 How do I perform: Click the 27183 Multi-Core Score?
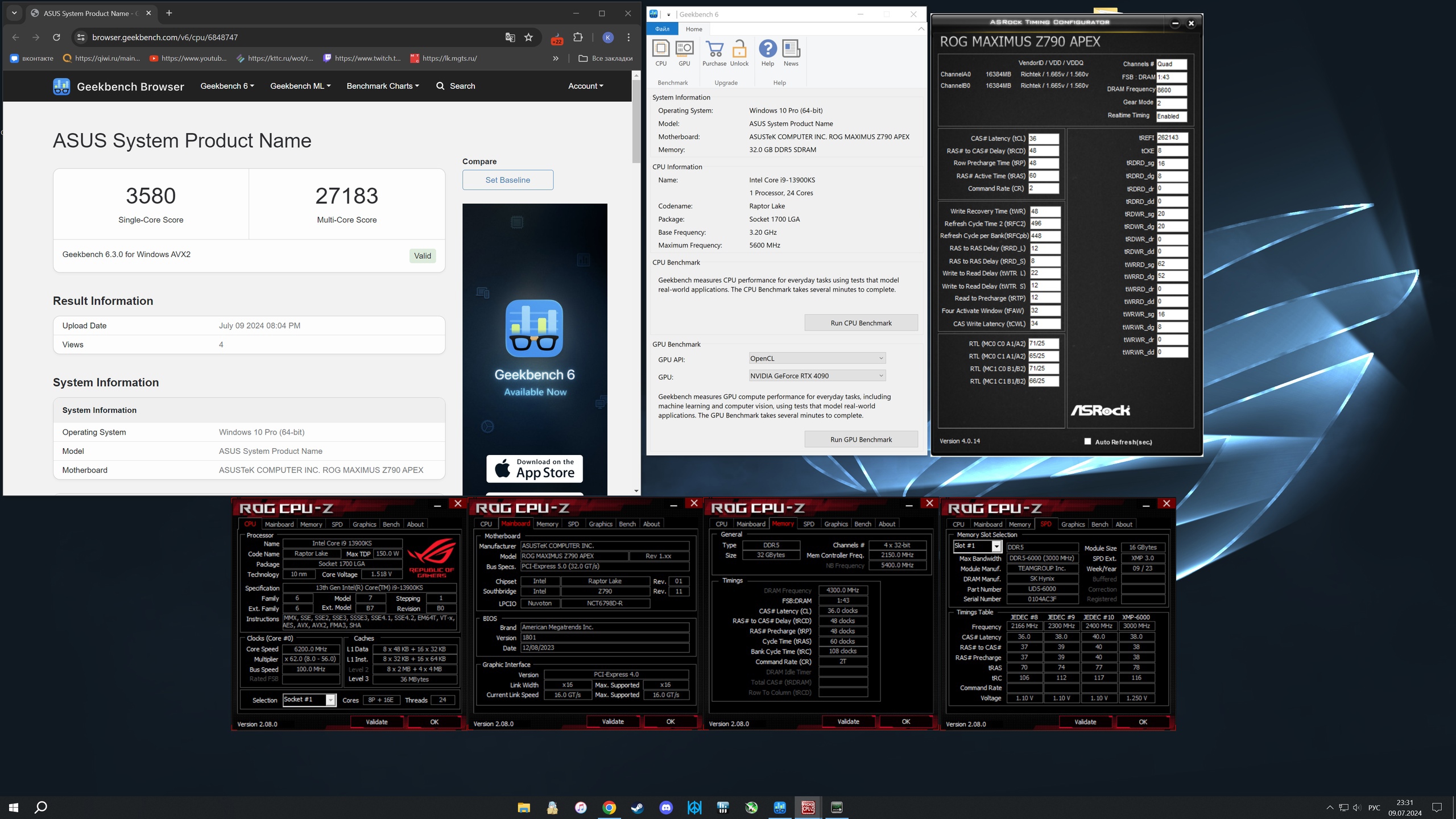(x=347, y=196)
